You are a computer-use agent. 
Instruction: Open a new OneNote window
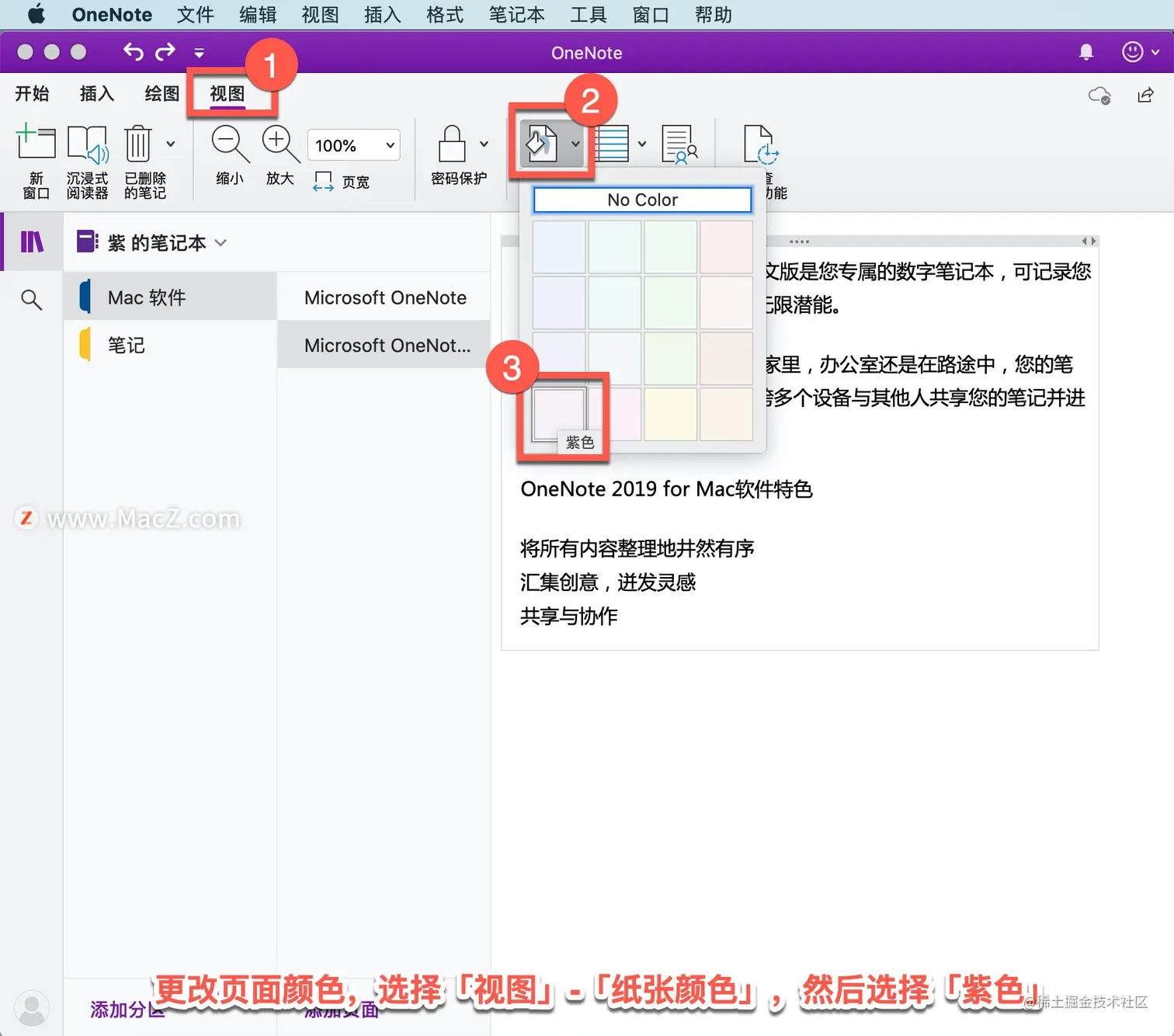[36, 162]
